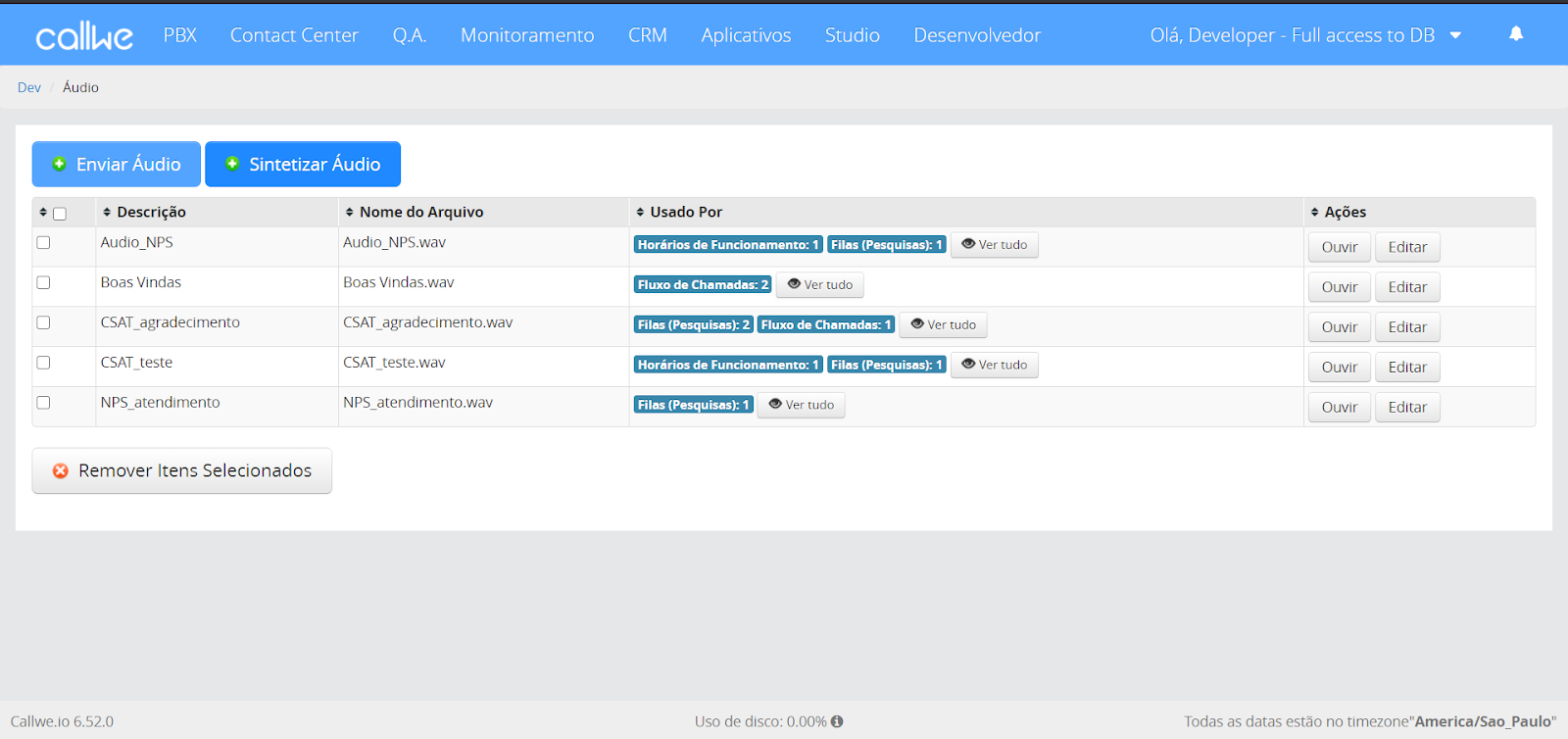Image resolution: width=1568 pixels, height=739 pixels.
Task: Play CSAT_agradecimento with Ouvir button
Action: click(x=1340, y=327)
